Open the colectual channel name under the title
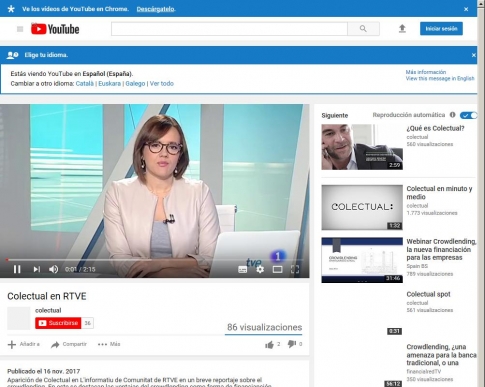The height and width of the screenshot is (387, 485). click(48, 310)
